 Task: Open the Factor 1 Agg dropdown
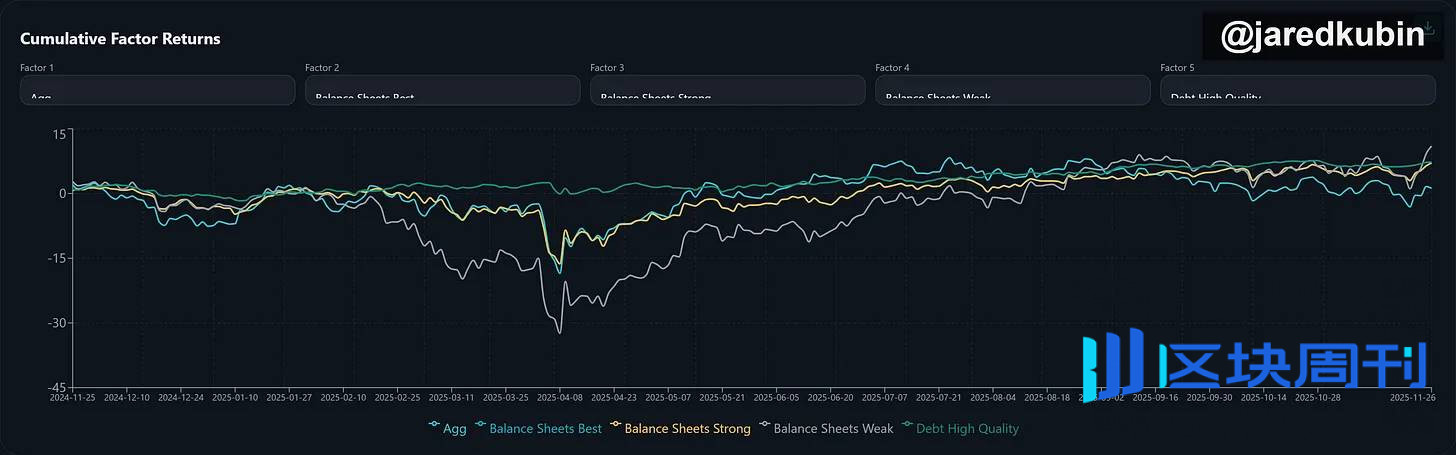click(x=157, y=91)
